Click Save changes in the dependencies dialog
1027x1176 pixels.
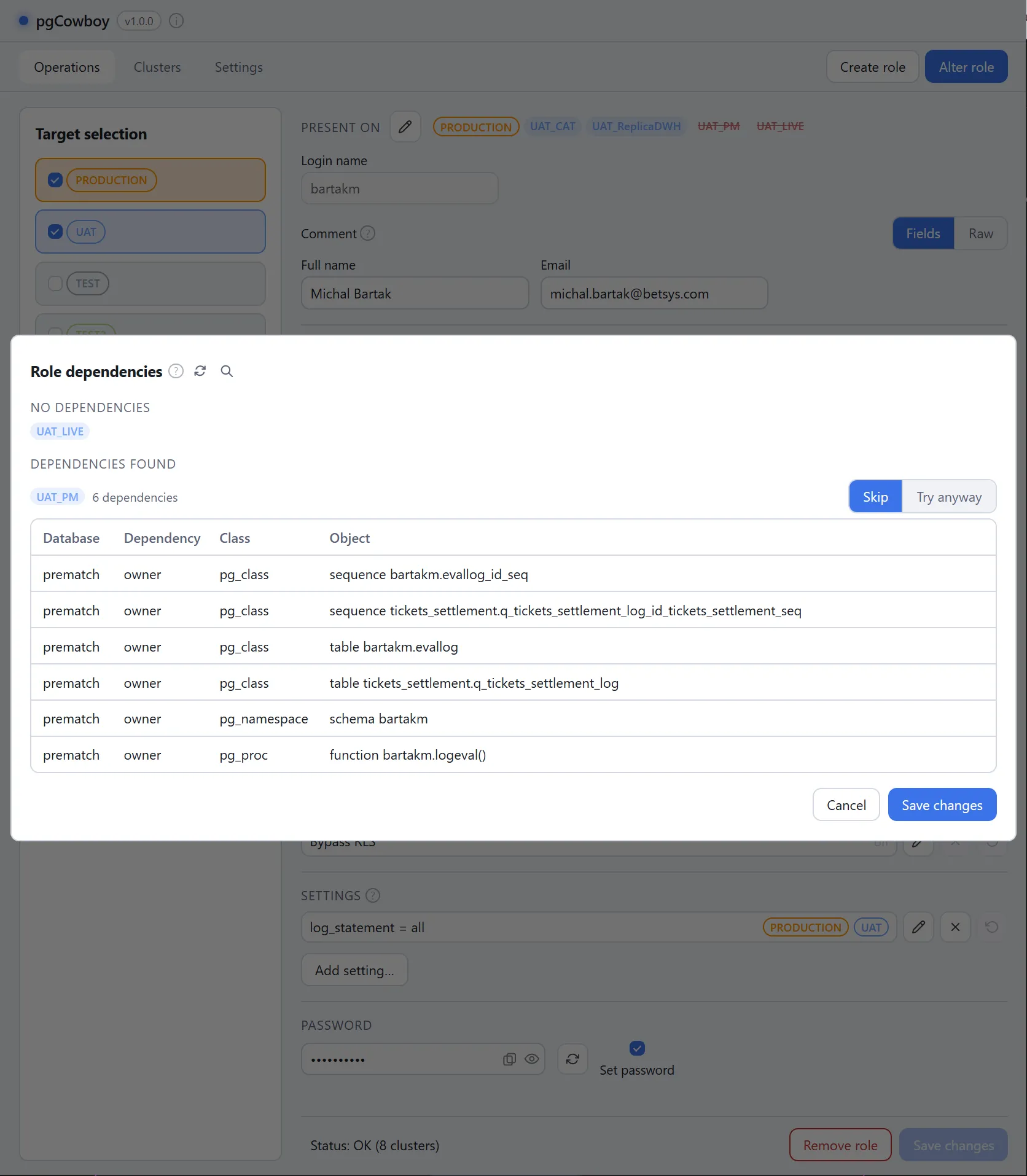(x=942, y=805)
